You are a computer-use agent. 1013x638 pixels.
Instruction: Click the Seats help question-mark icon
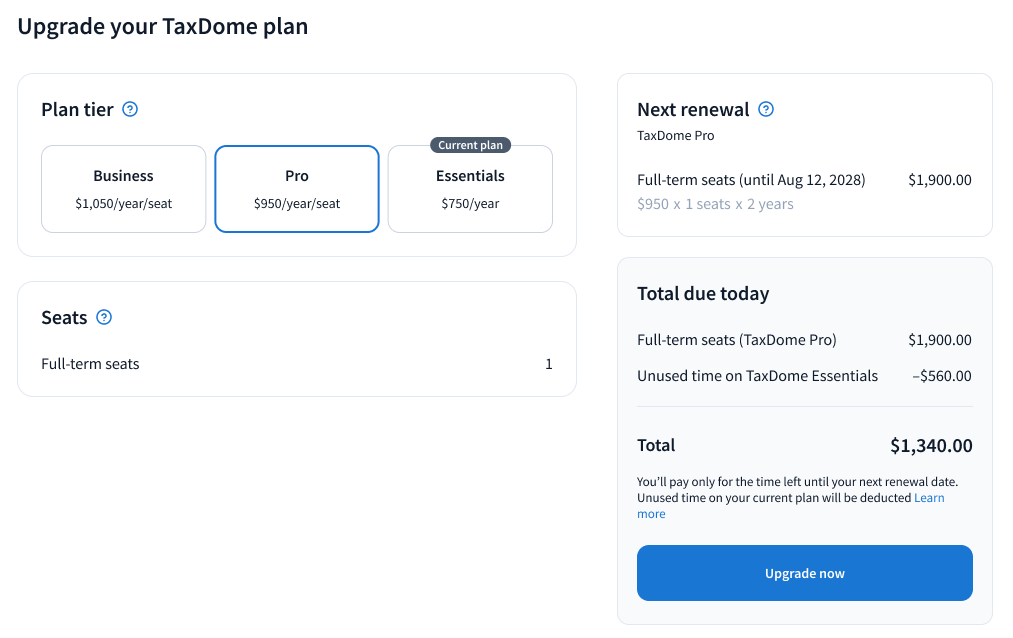(104, 318)
